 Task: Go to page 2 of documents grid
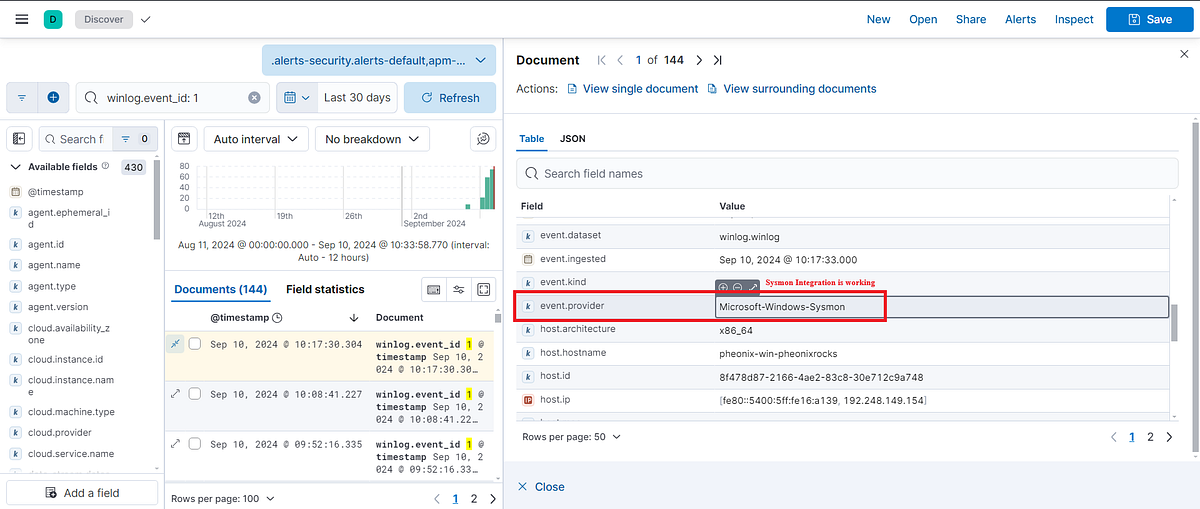(x=474, y=498)
